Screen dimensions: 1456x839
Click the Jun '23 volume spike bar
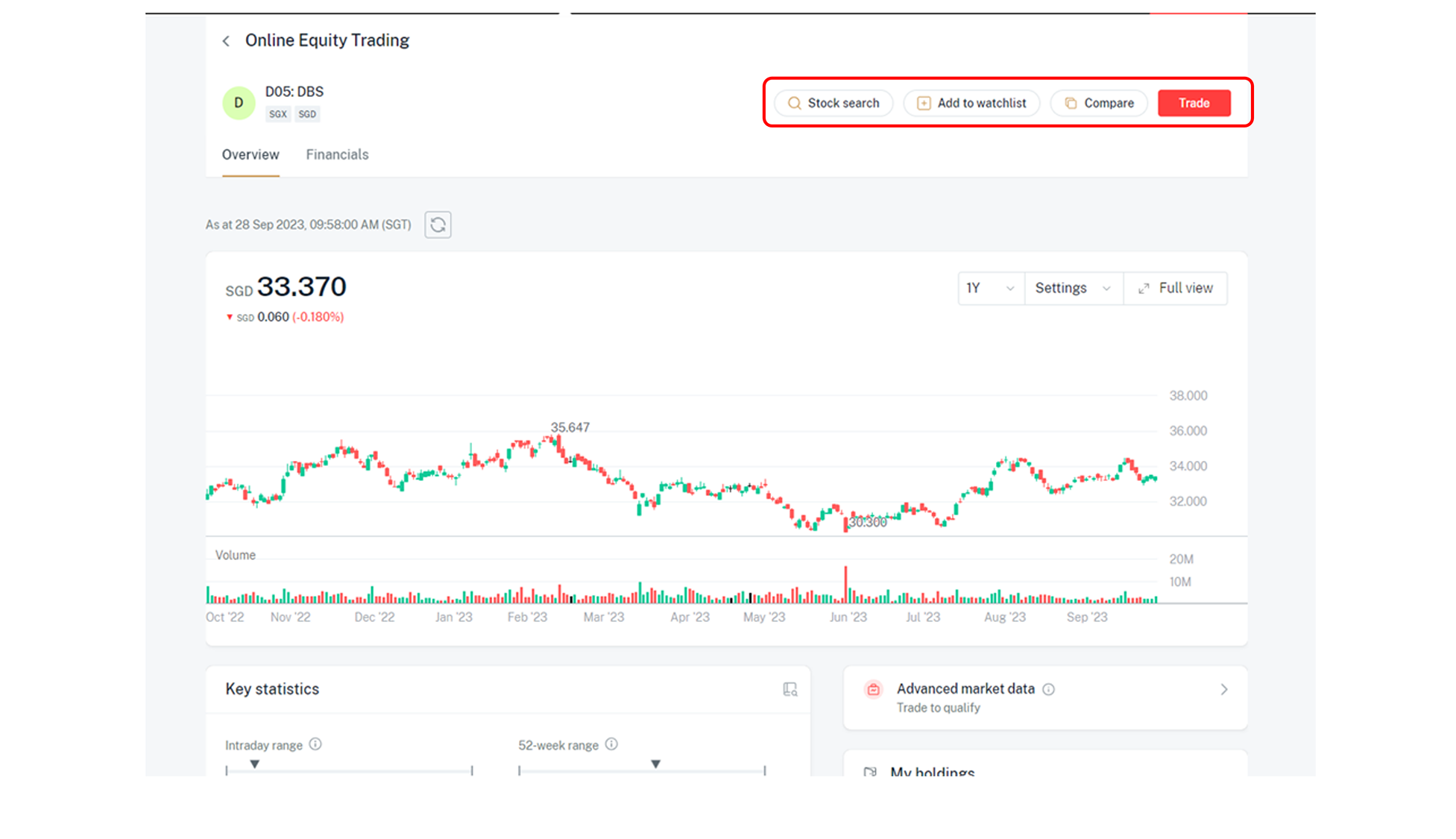[x=845, y=584]
